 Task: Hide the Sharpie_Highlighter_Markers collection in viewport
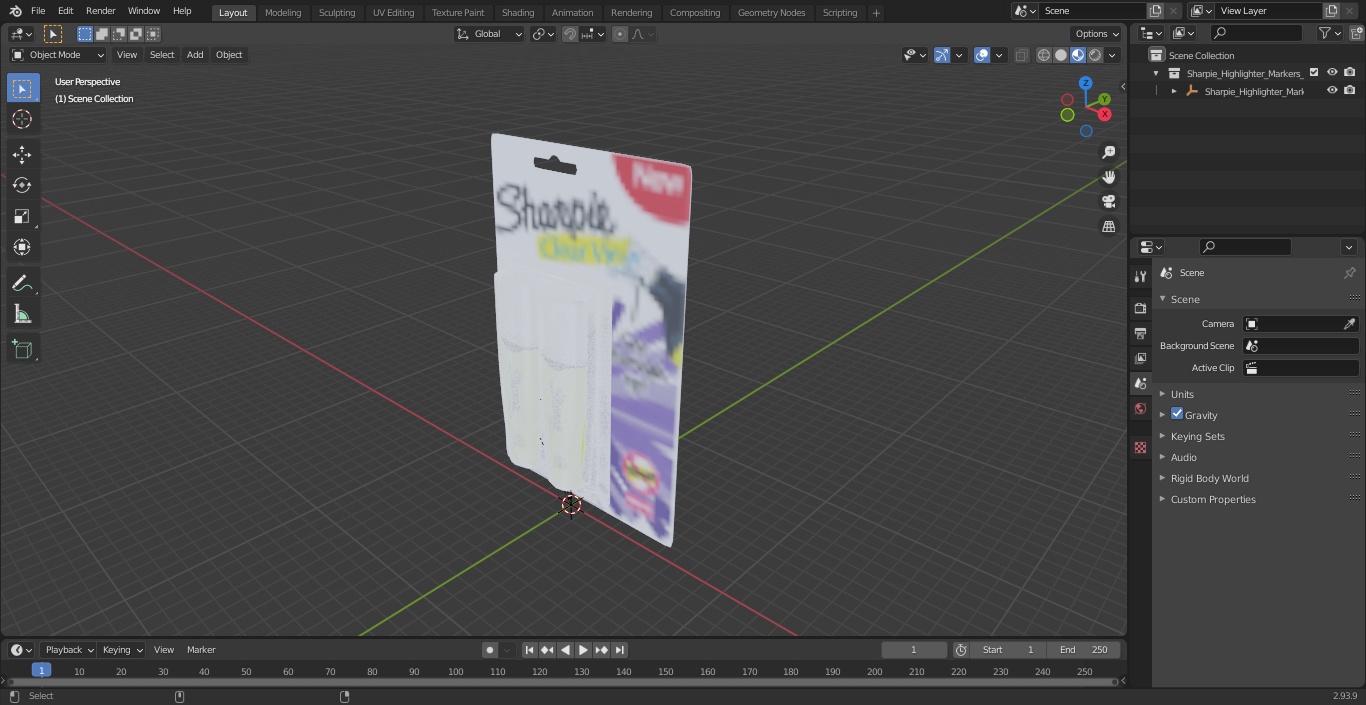click(x=1332, y=73)
